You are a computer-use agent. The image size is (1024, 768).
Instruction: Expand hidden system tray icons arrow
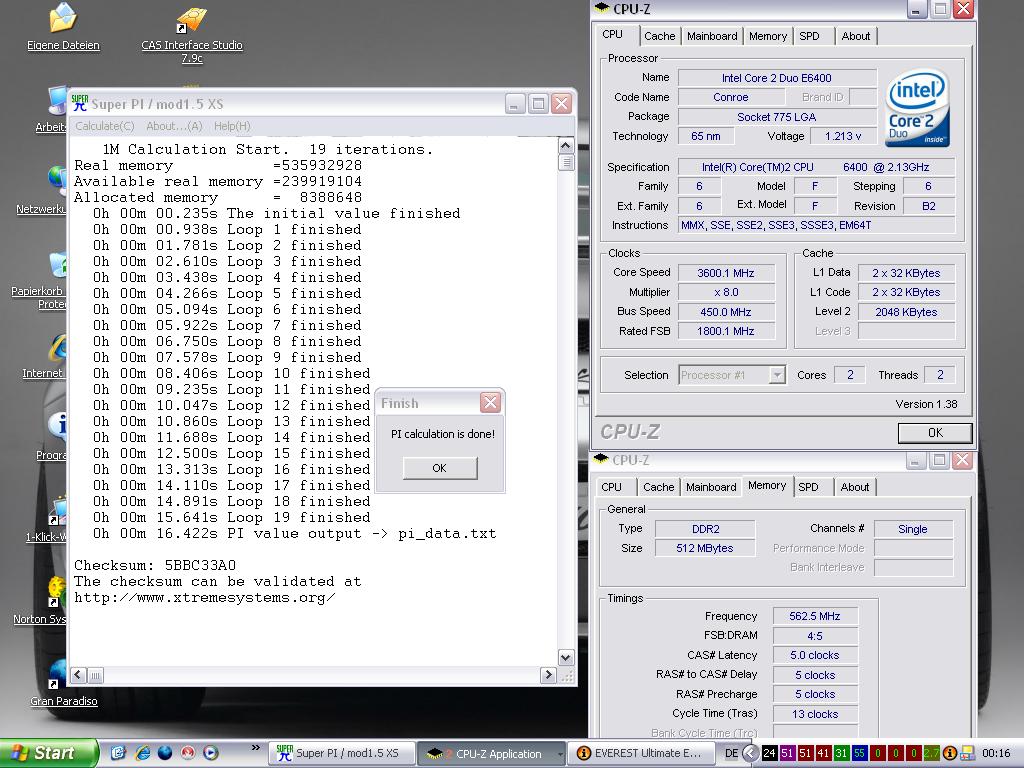click(750, 753)
